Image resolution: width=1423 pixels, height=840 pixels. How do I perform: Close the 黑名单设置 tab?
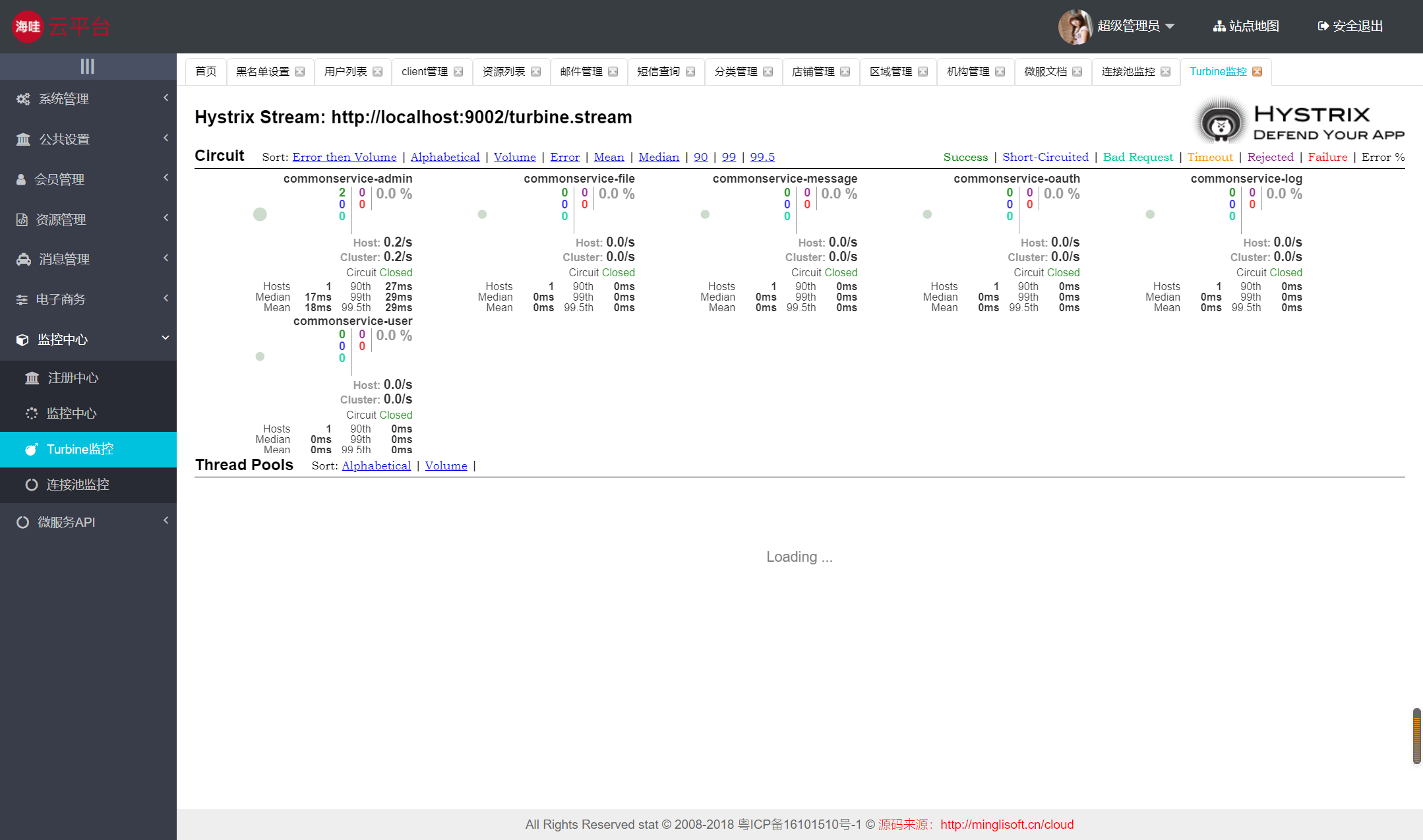pos(300,72)
